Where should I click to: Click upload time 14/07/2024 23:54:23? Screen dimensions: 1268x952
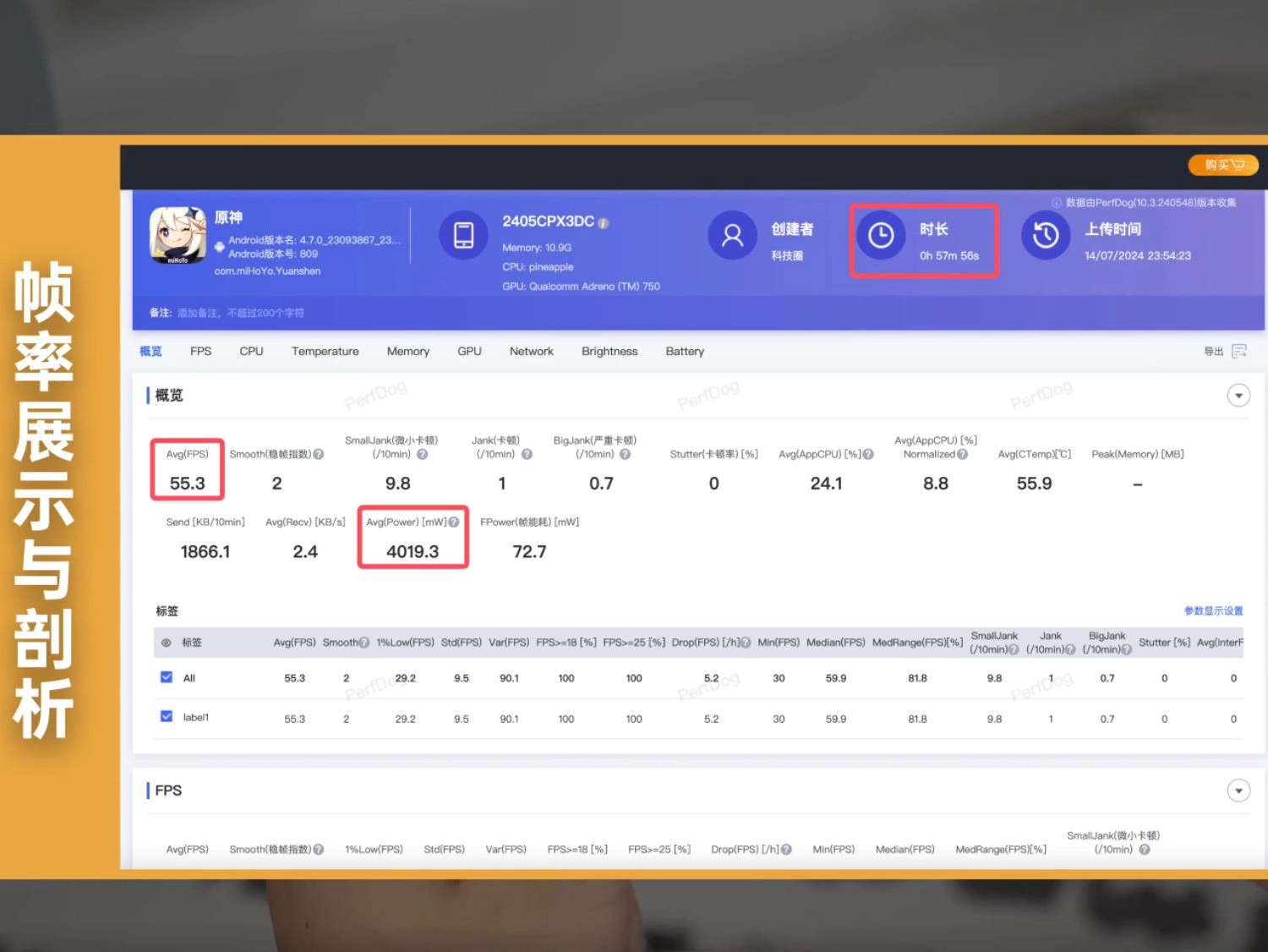[1138, 255]
